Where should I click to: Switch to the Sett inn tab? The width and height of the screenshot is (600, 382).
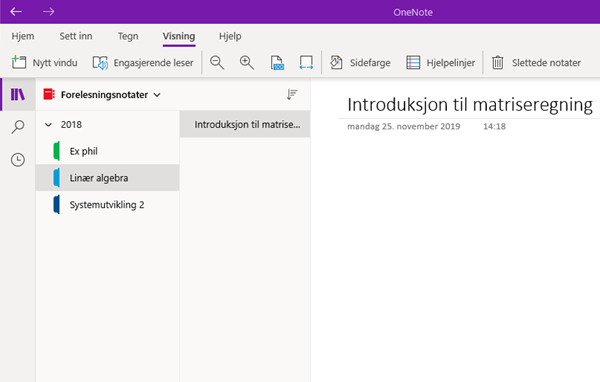click(x=76, y=36)
